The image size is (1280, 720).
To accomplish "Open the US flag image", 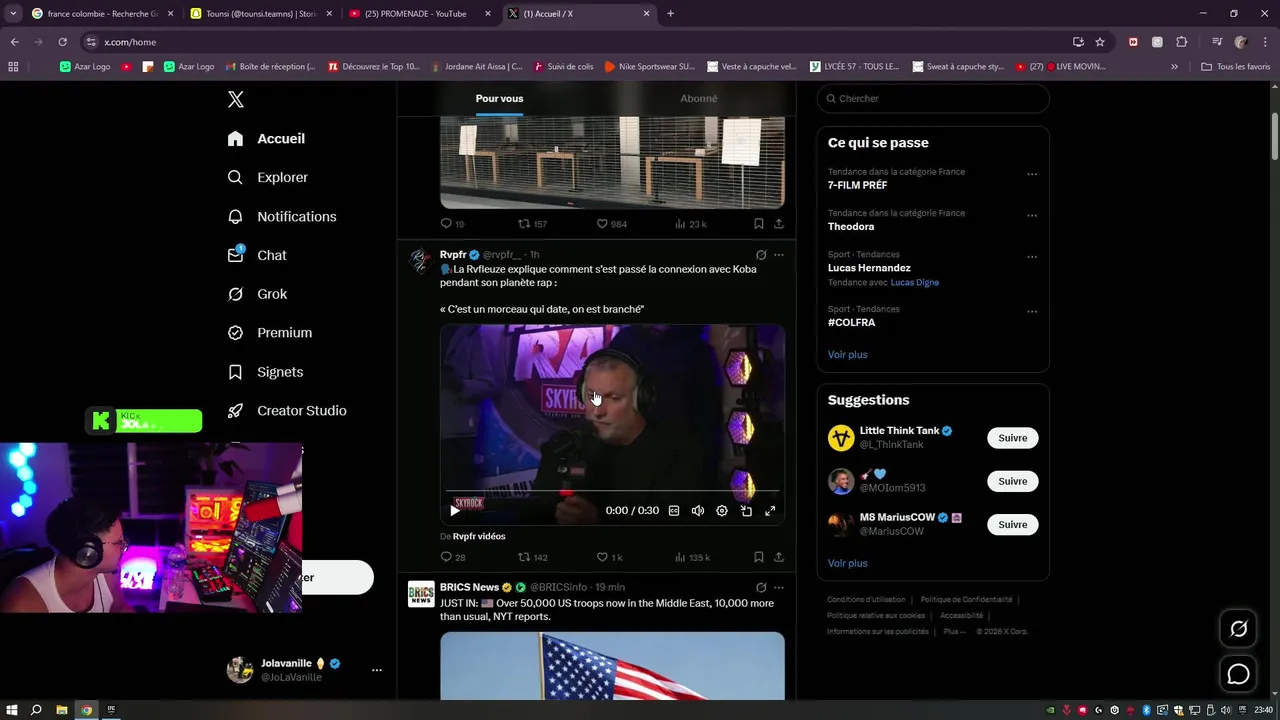I will (612, 666).
